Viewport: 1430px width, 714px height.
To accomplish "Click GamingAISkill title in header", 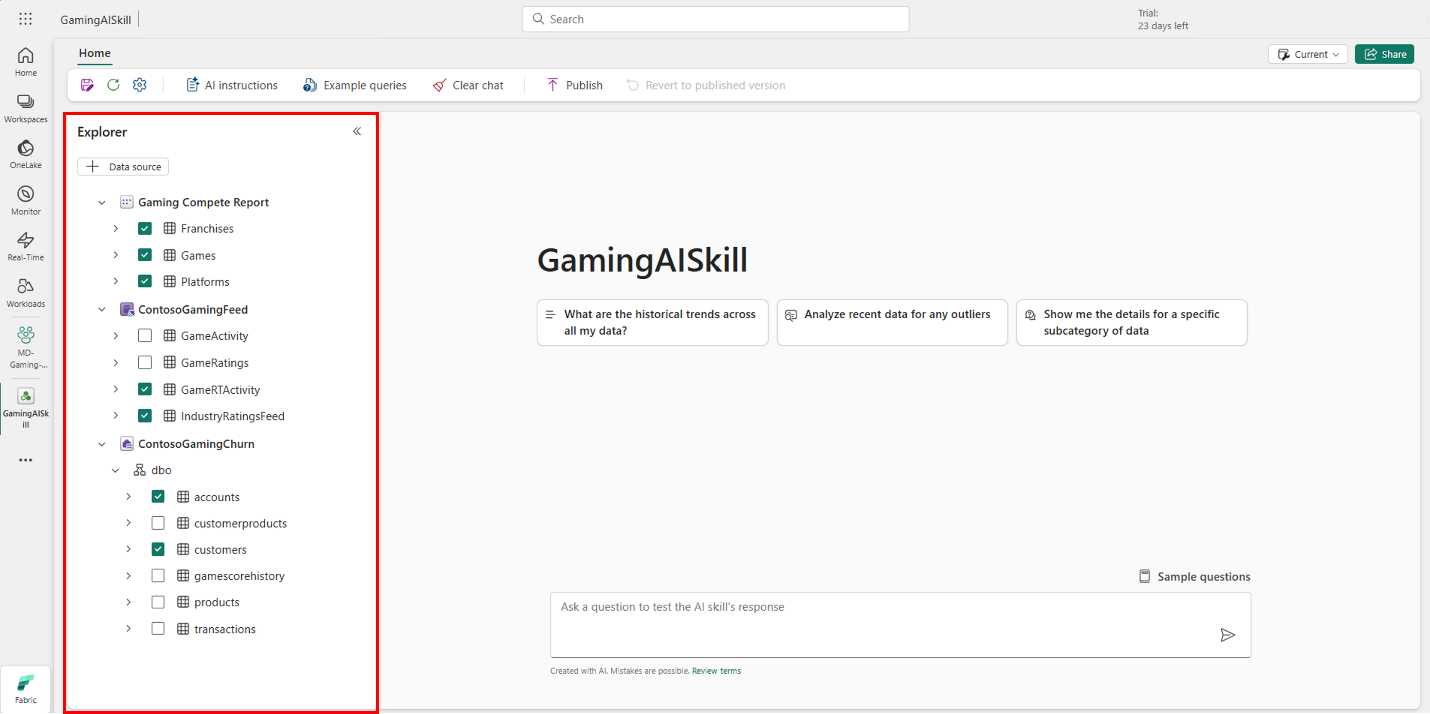I will point(95,19).
